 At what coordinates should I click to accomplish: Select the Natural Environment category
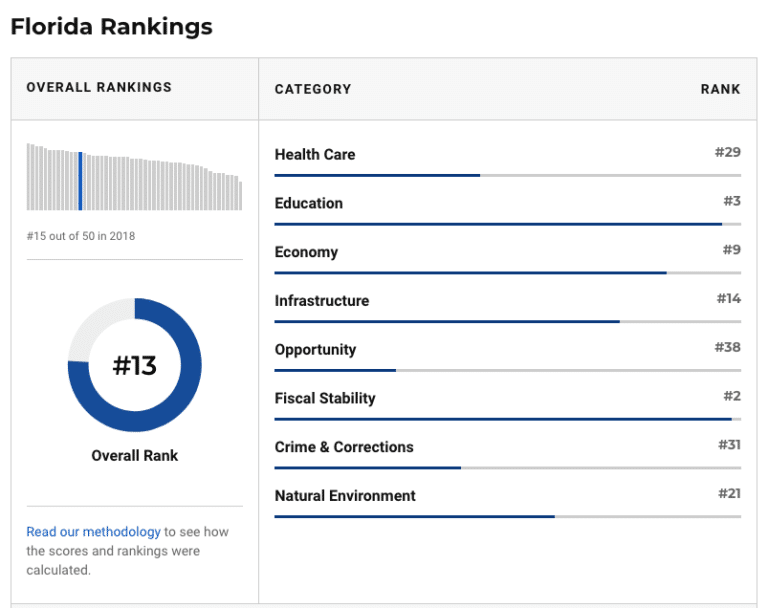point(345,496)
